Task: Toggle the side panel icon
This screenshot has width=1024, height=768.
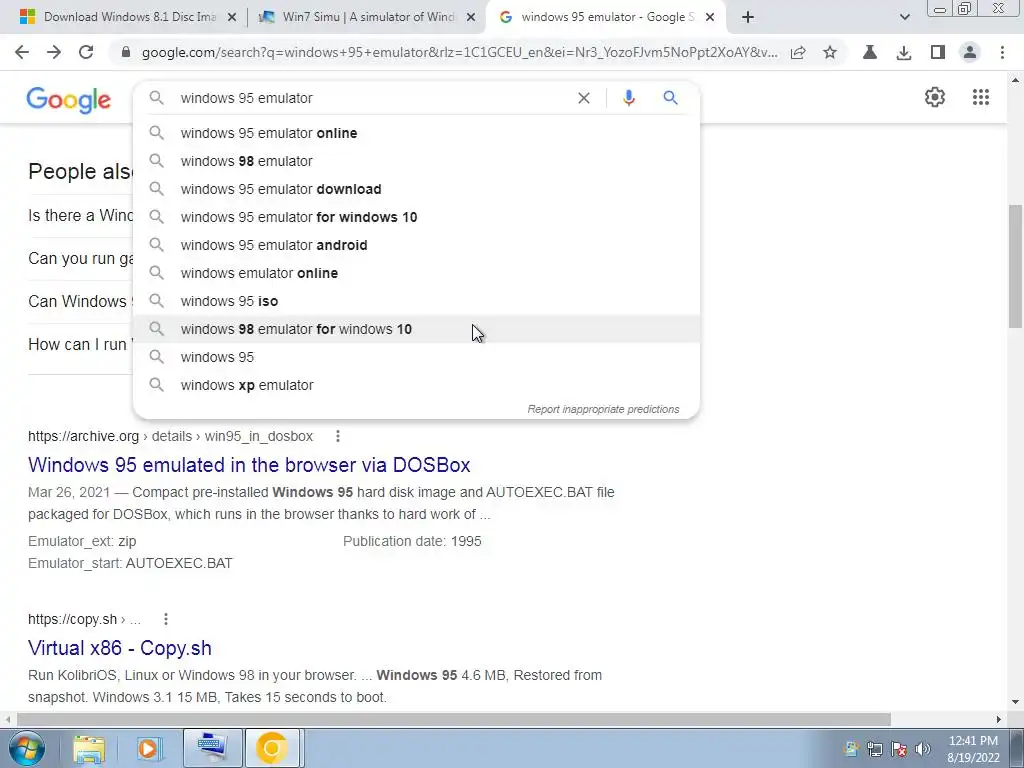Action: (x=938, y=52)
